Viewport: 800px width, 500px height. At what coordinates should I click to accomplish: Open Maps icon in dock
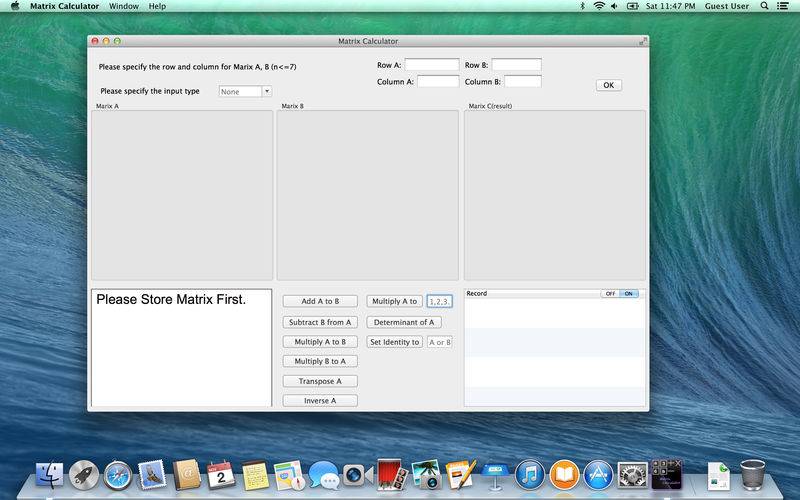289,474
